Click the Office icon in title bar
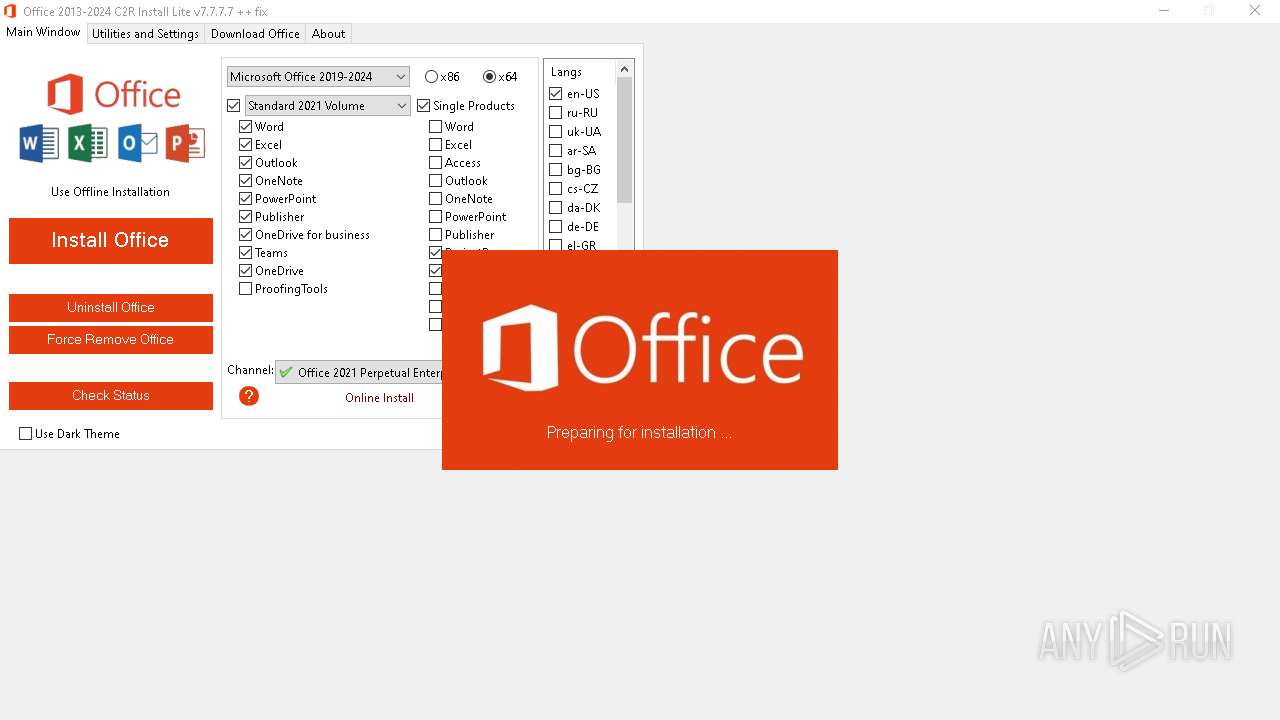1280x720 pixels. pos(10,11)
